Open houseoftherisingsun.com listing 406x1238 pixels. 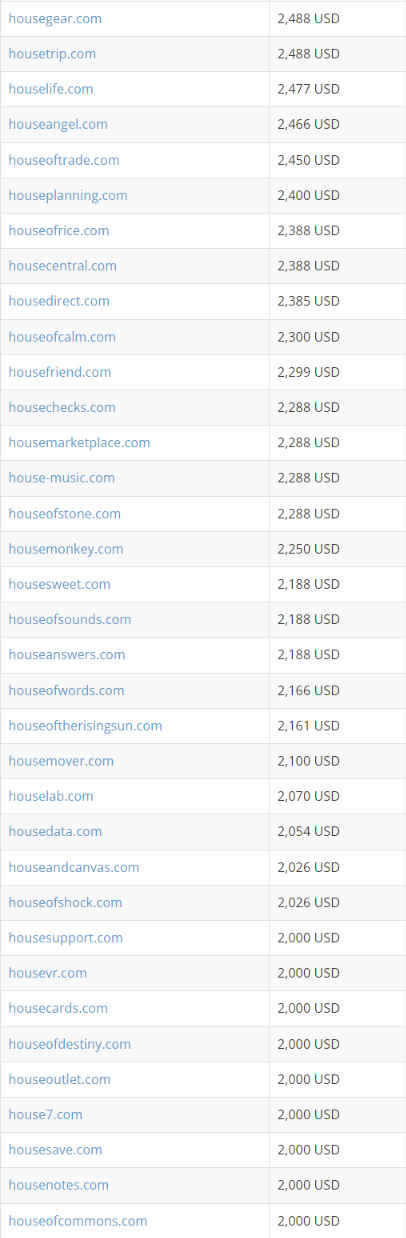85,725
